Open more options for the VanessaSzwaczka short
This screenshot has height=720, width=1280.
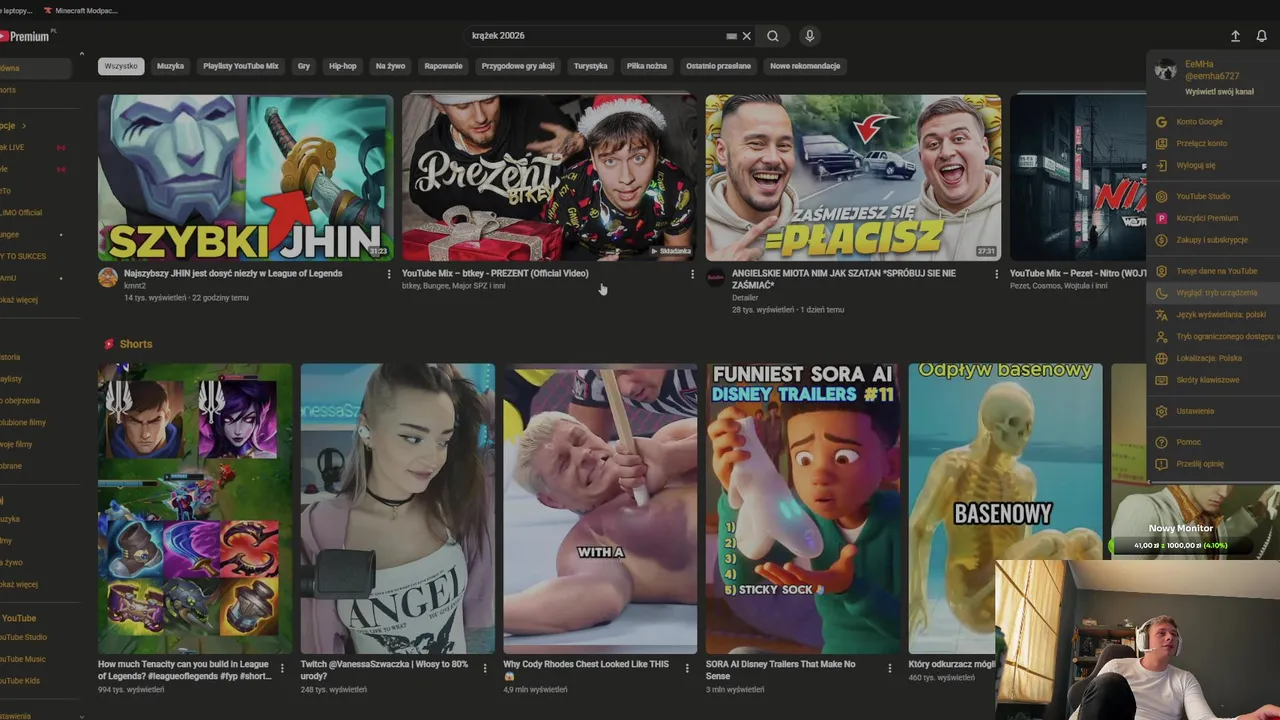click(485, 668)
